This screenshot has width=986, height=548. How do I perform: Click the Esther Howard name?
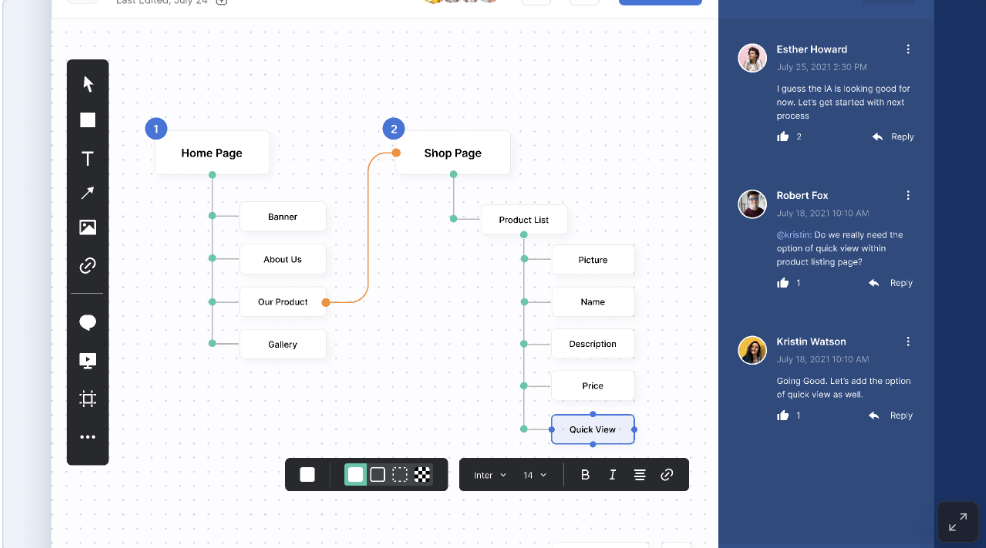pyautogui.click(x=811, y=49)
